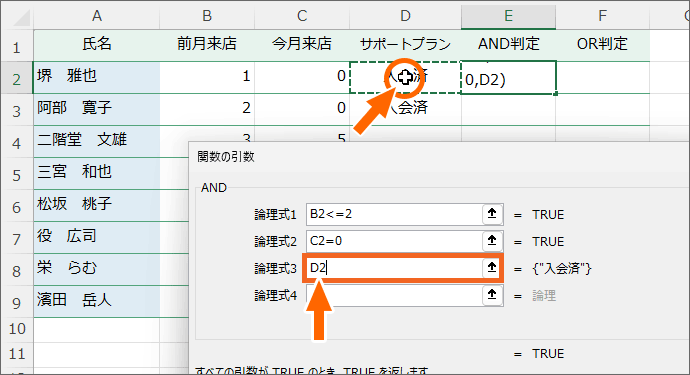Select column F header
The height and width of the screenshot is (375, 690).
point(602,16)
